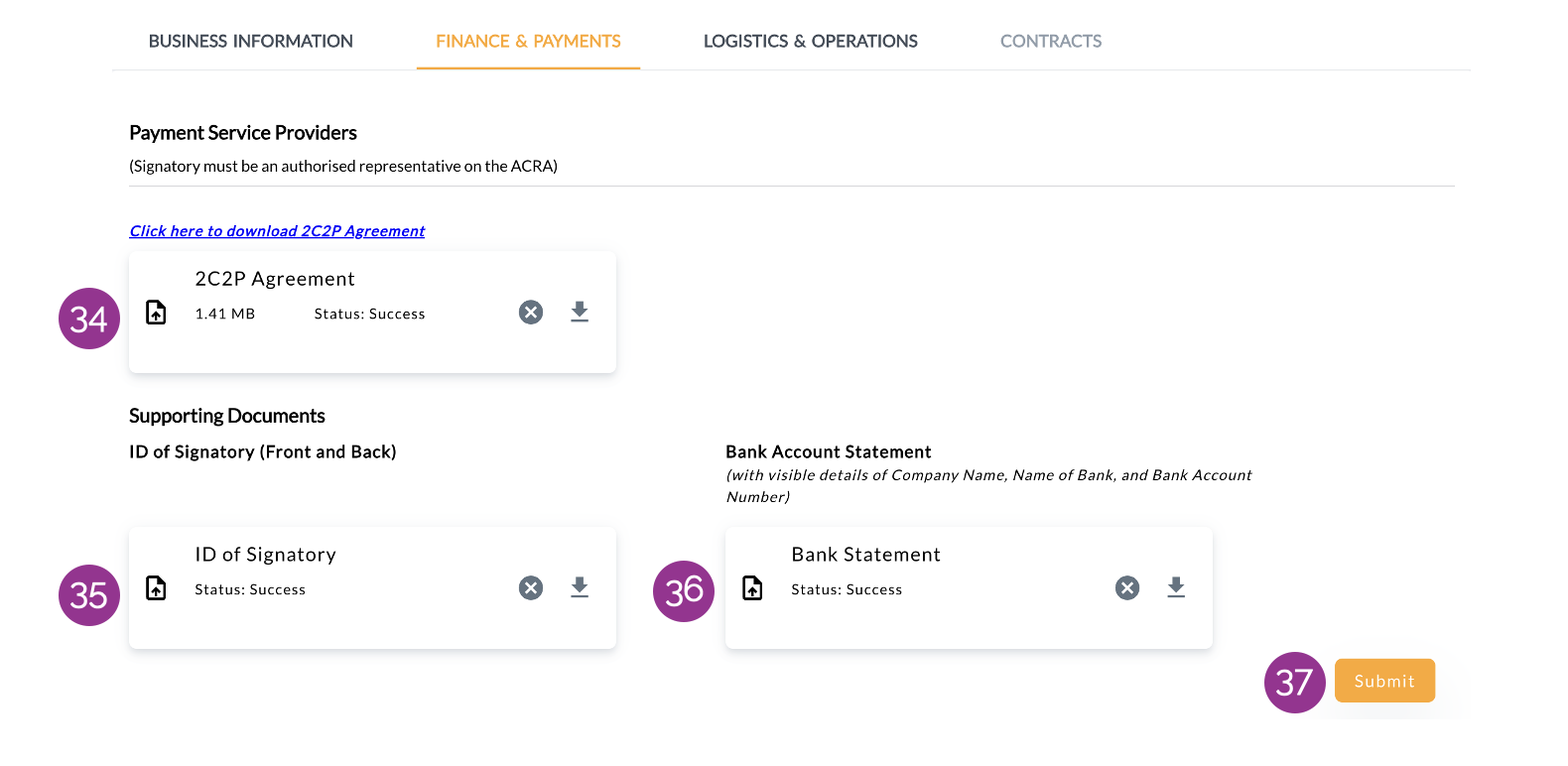Screen dimensions: 1568x766
Task: Click the purple step 35 marker
Action: 89,595
